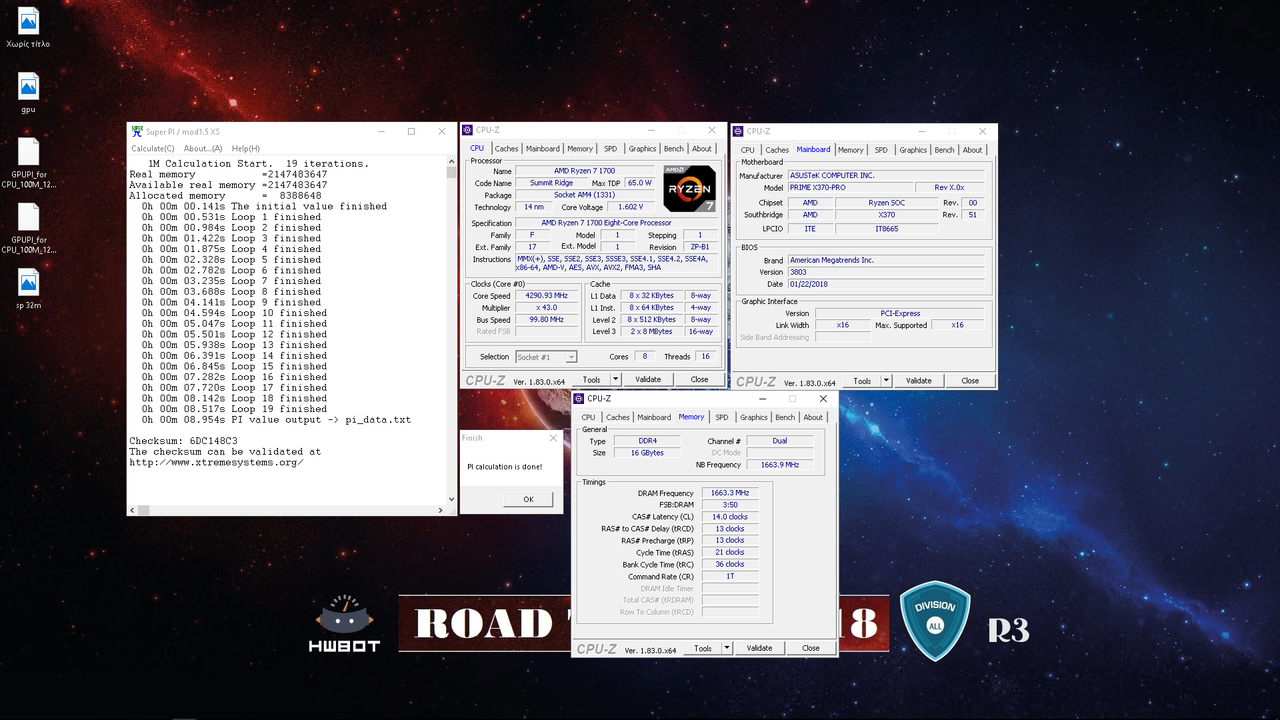The image size is (1280, 720).
Task: Open Socket #1 selection dropdown
Action: point(546,357)
